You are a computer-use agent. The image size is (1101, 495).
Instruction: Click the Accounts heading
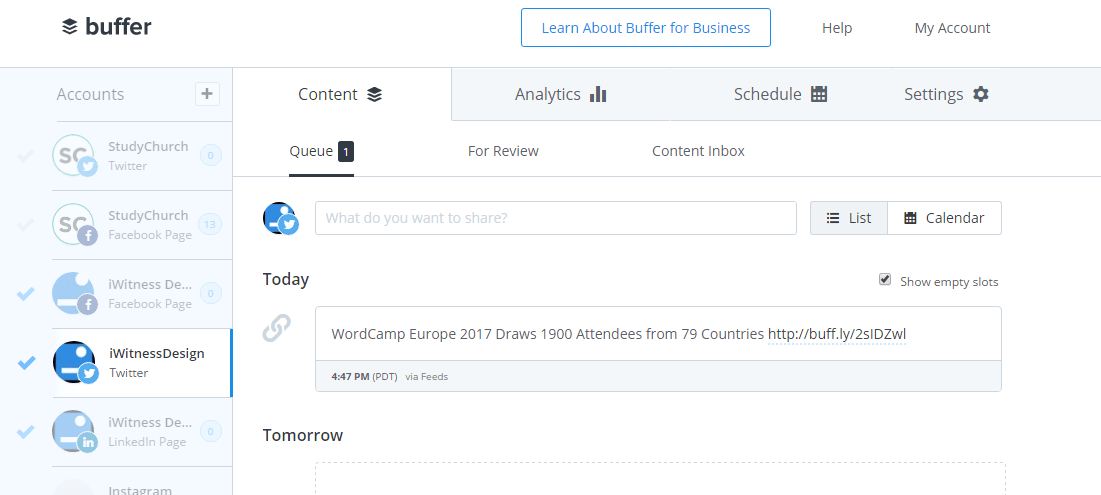point(90,94)
